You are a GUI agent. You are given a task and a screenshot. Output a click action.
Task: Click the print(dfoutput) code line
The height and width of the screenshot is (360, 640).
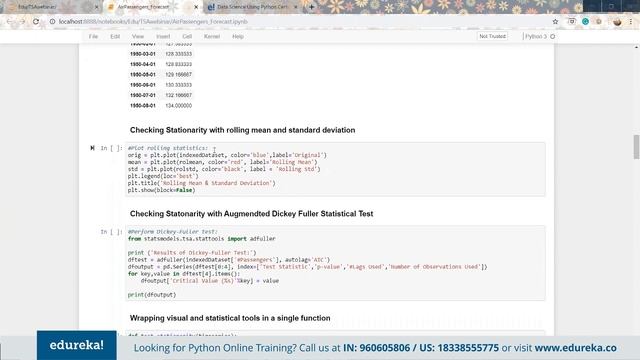pos(152,294)
